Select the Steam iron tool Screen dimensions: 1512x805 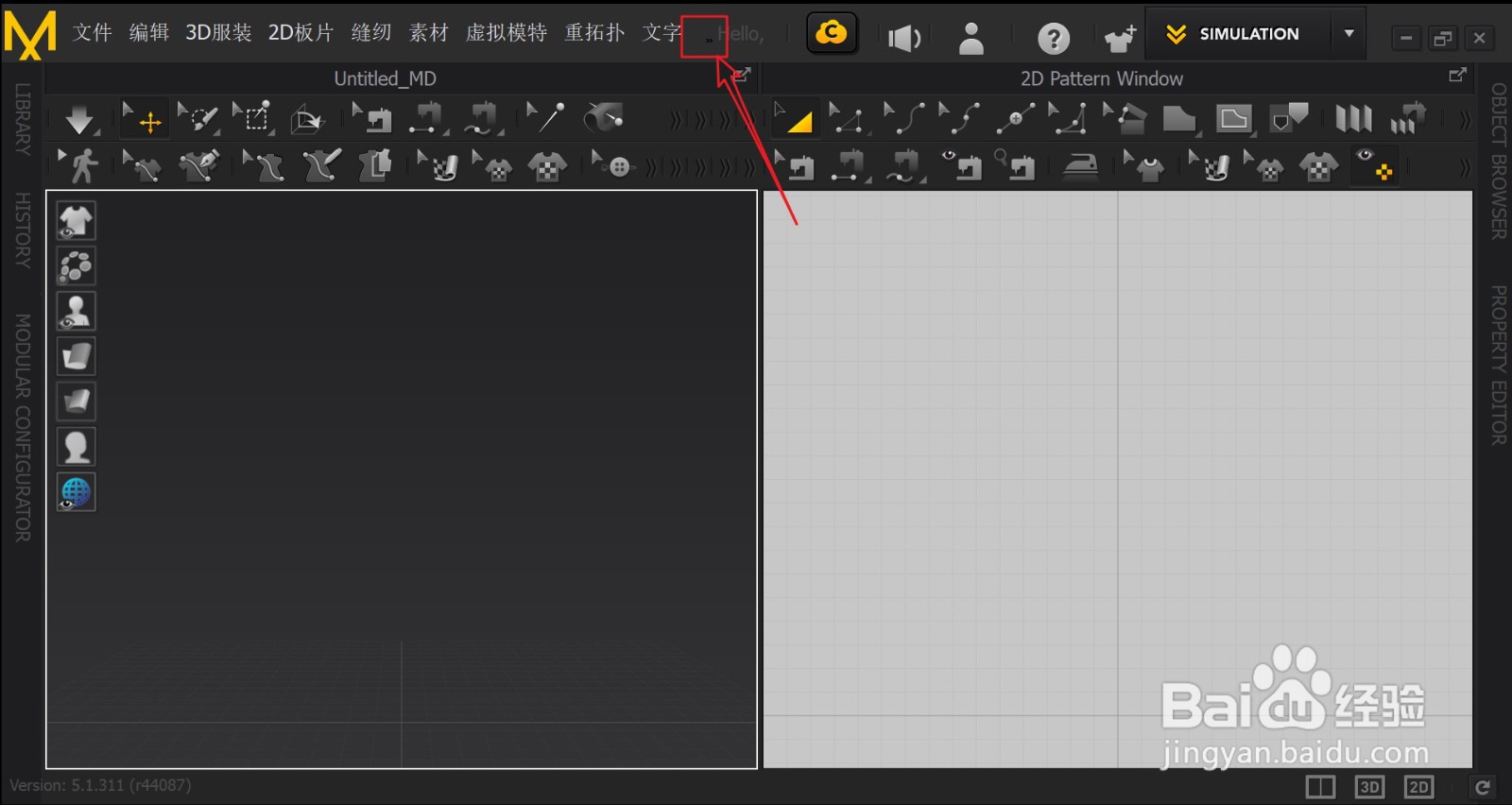(1081, 166)
